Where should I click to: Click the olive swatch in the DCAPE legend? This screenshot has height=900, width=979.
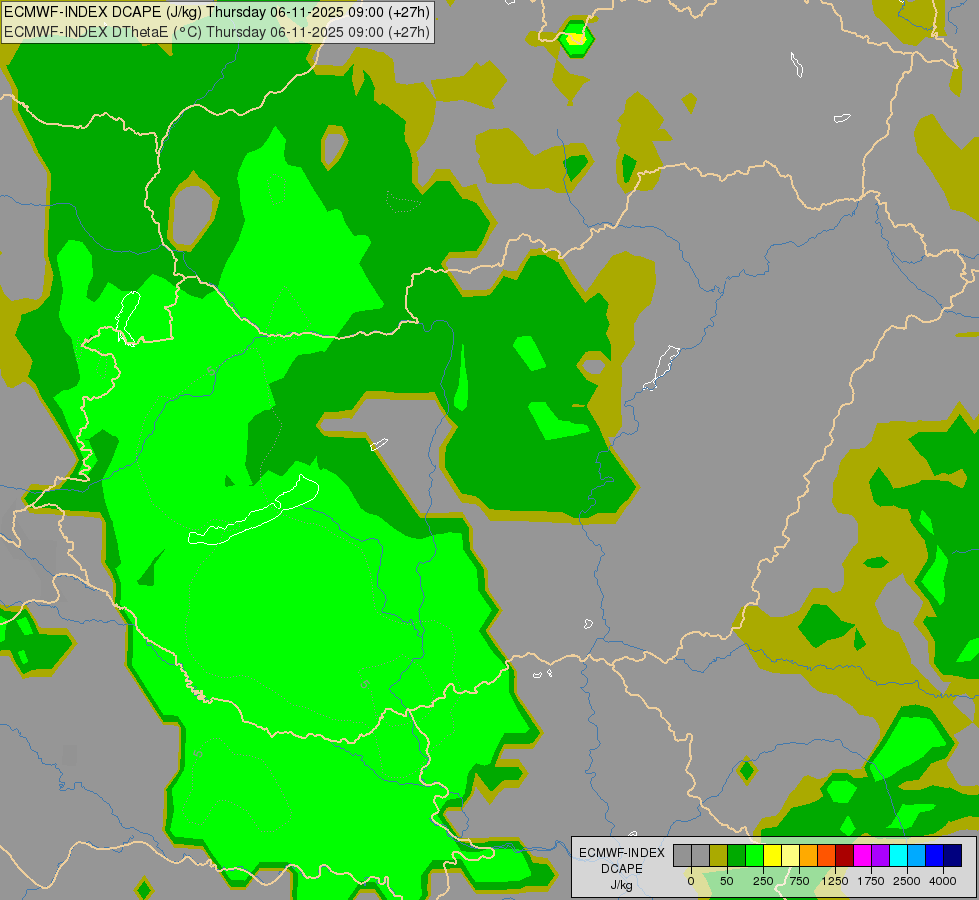719,856
